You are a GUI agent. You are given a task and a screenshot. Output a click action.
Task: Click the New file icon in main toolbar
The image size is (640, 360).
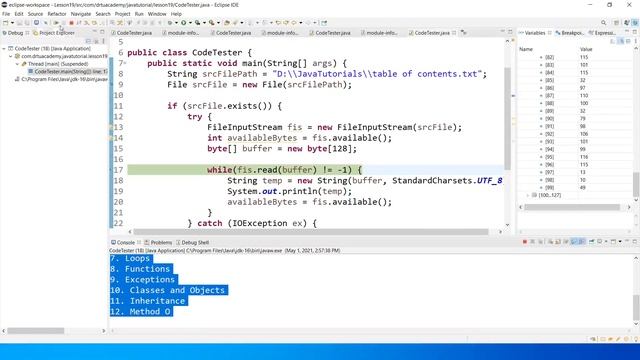tap(5, 23)
